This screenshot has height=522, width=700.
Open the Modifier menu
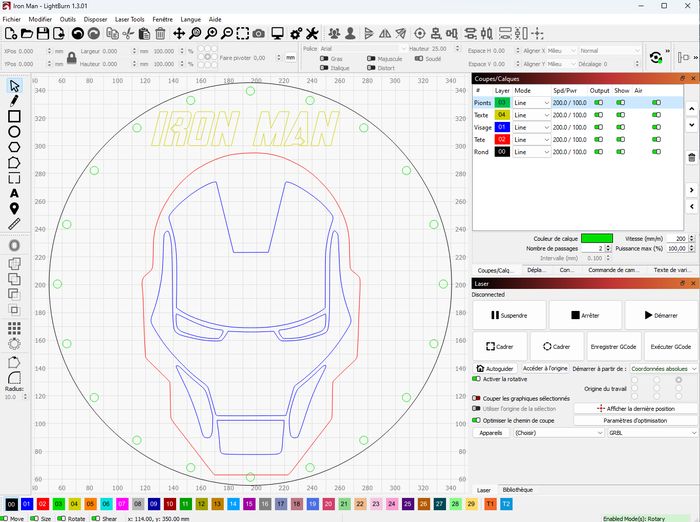40,19
